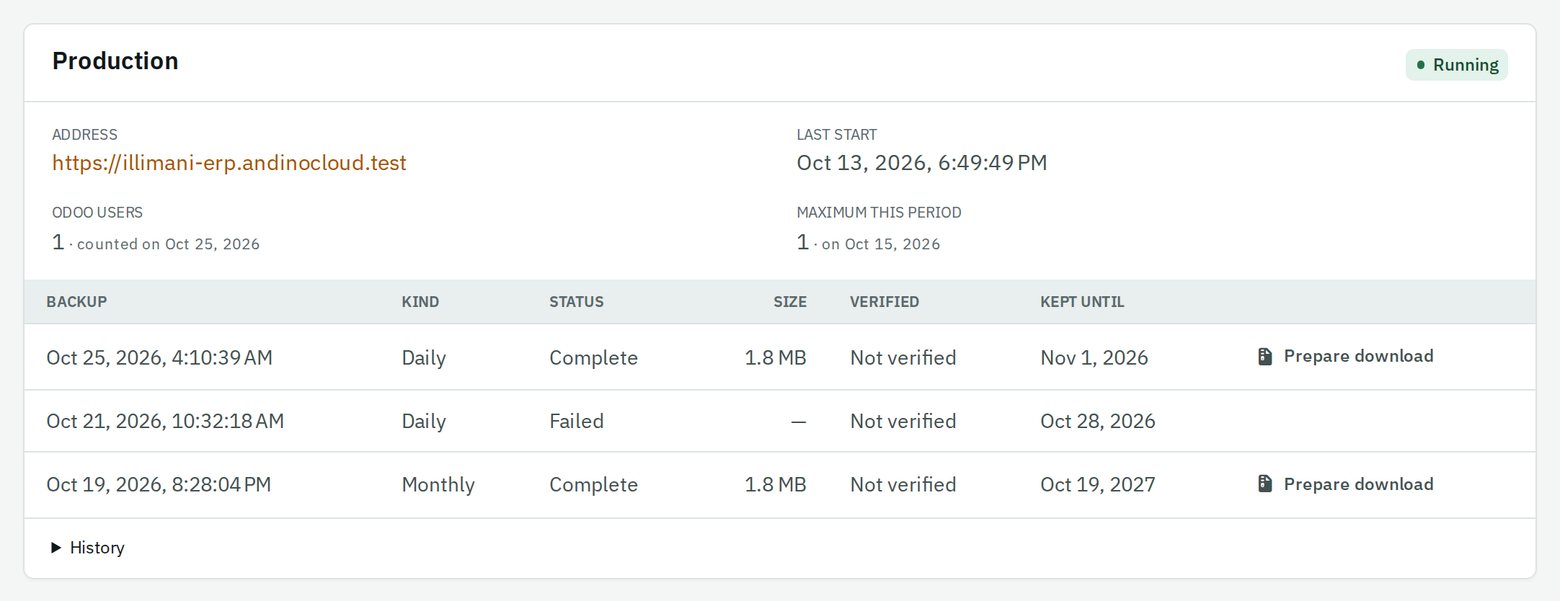Click 'on Oct 15, 2026' maximum value
Screen dimensions: 1560x601
tap(880, 244)
